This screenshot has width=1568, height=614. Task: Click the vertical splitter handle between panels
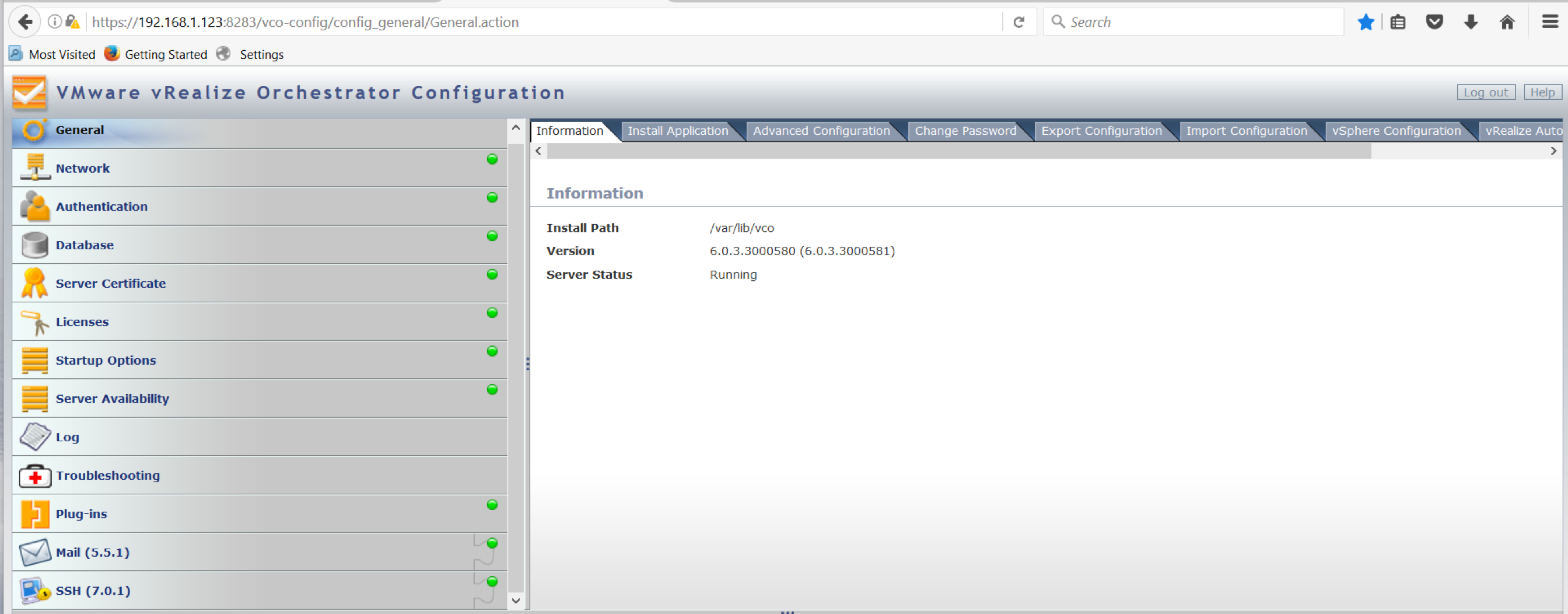(527, 364)
